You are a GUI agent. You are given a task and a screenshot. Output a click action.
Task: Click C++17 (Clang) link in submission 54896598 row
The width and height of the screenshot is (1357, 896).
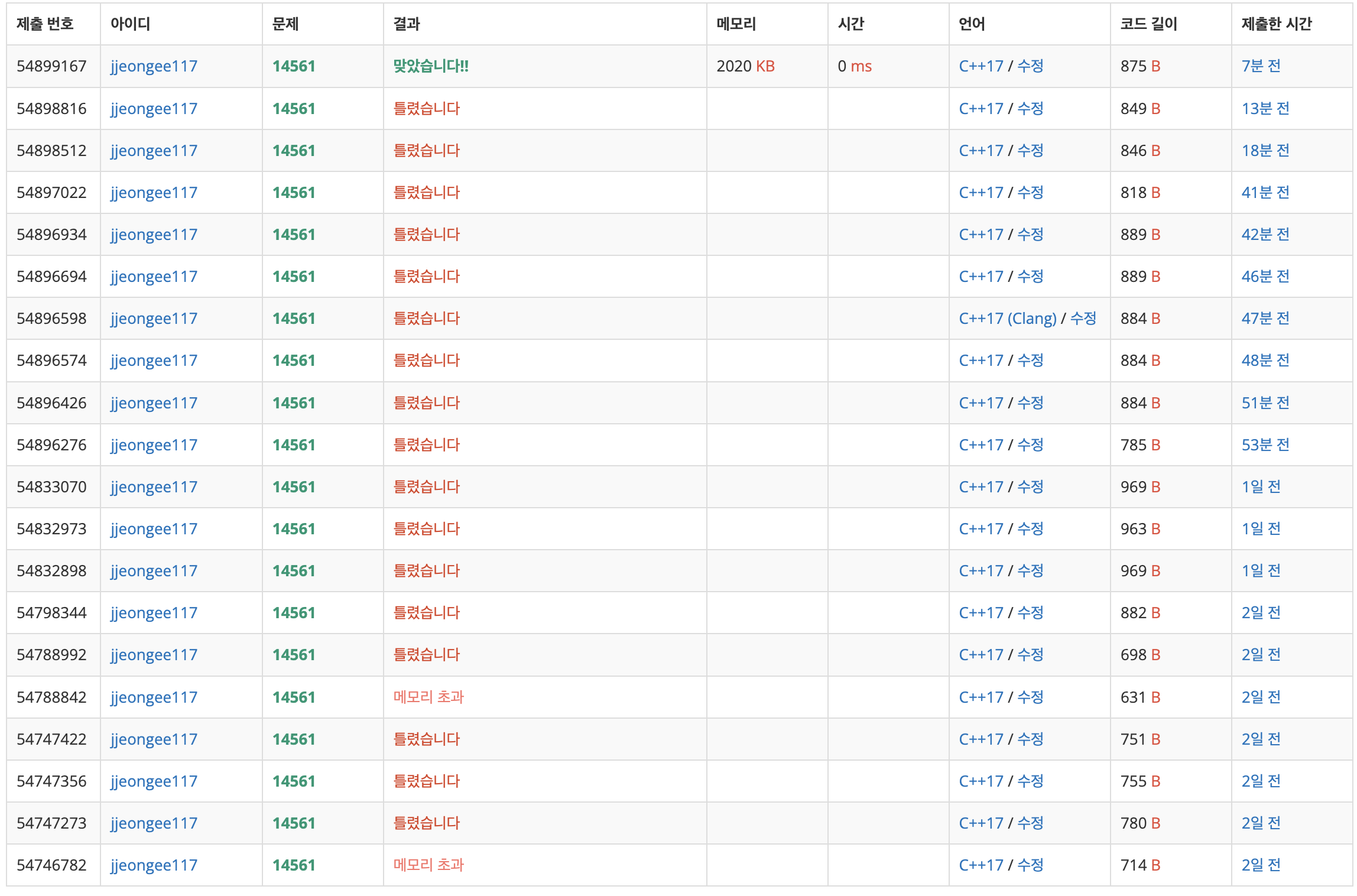1007,319
